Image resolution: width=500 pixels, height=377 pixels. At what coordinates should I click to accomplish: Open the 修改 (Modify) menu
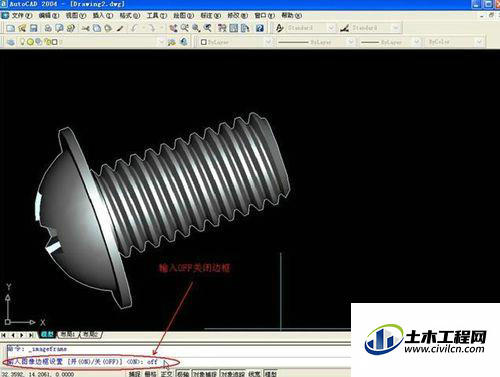pyautogui.click(x=237, y=15)
